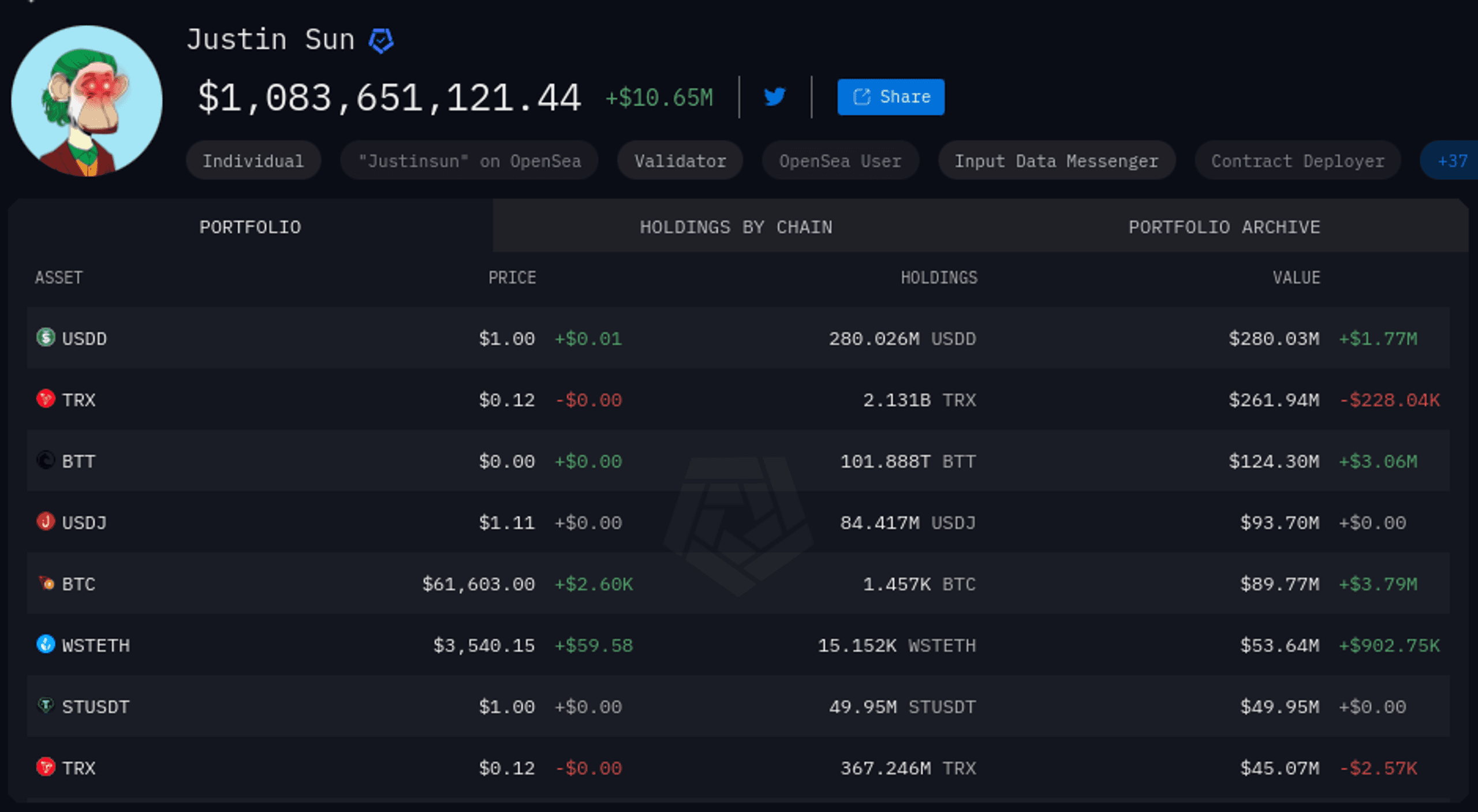Click the +$10.65M portfolio change

pyautogui.click(x=659, y=98)
